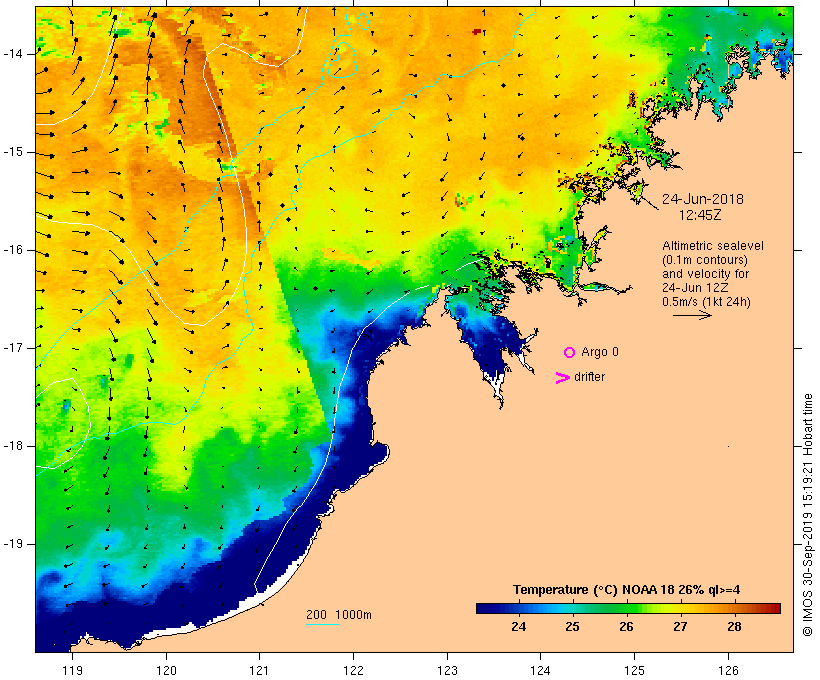820x680 pixels.
Task: Click latitude axis label -16
Action: 13,250
